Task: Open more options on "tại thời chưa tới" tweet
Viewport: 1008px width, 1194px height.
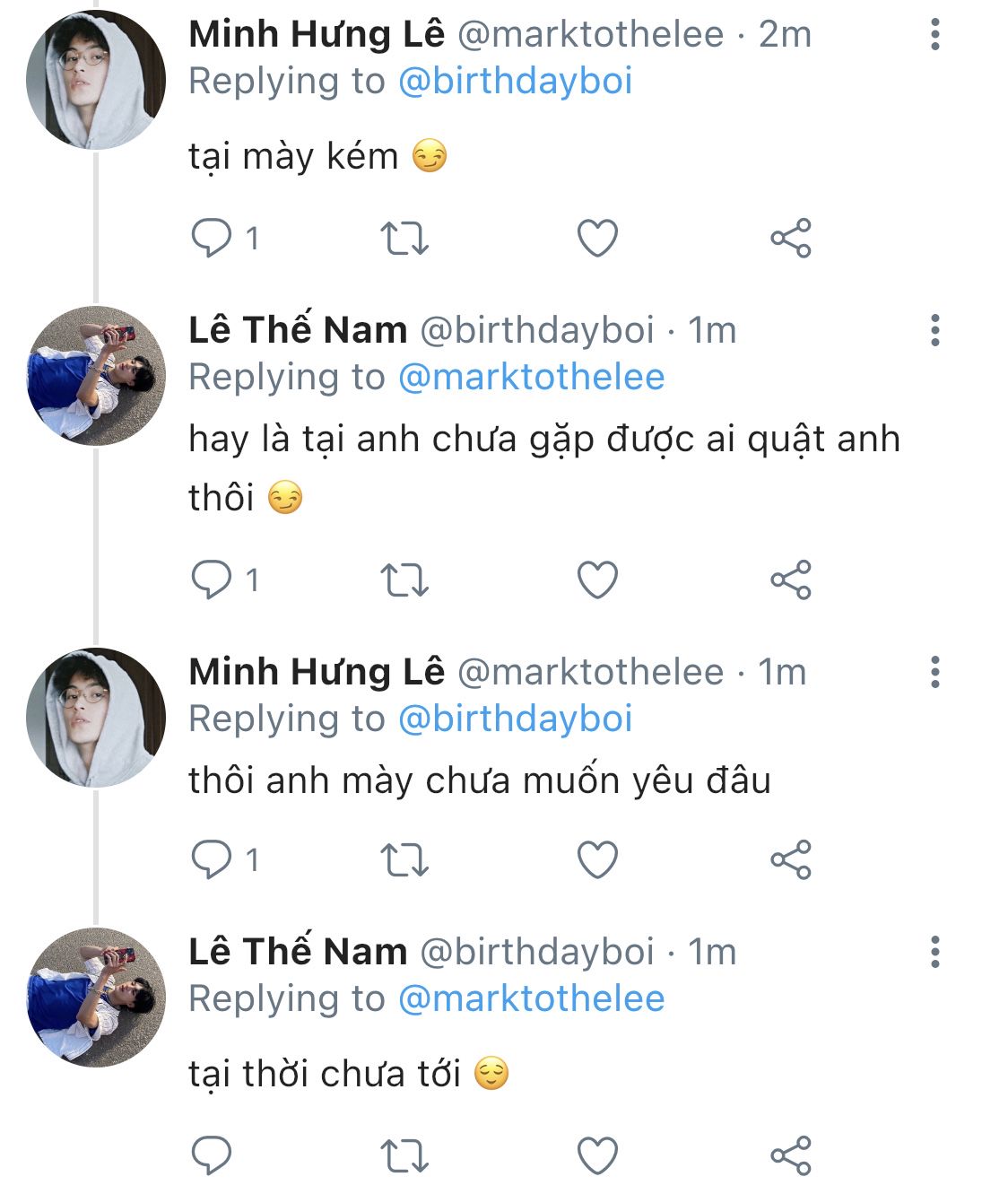Action: (935, 952)
